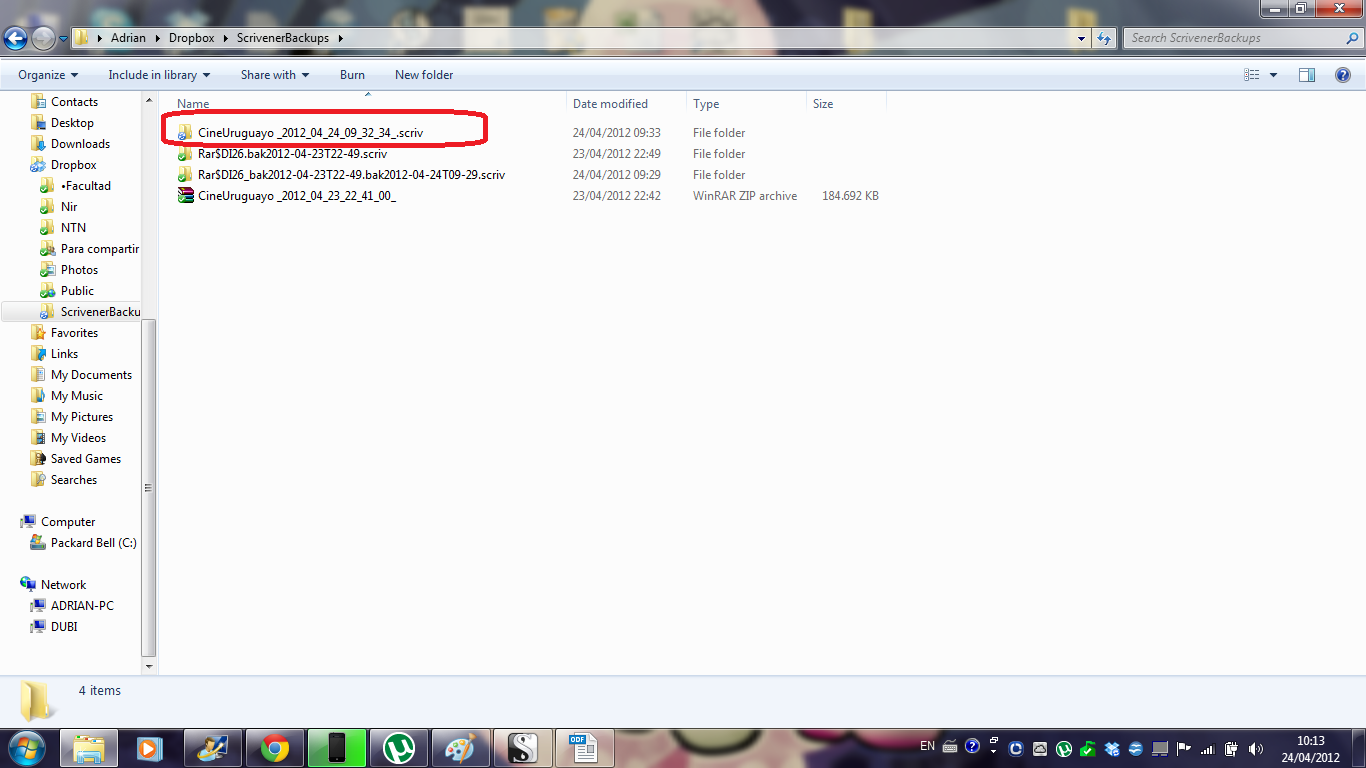Image resolution: width=1366 pixels, height=768 pixels.
Task: Select •Facultad under Dropbox
Action: click(x=85, y=186)
